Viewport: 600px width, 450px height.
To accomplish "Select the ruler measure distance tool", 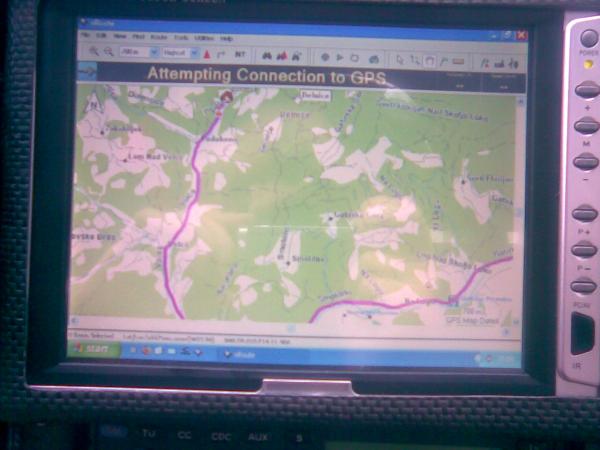I will (x=458, y=59).
